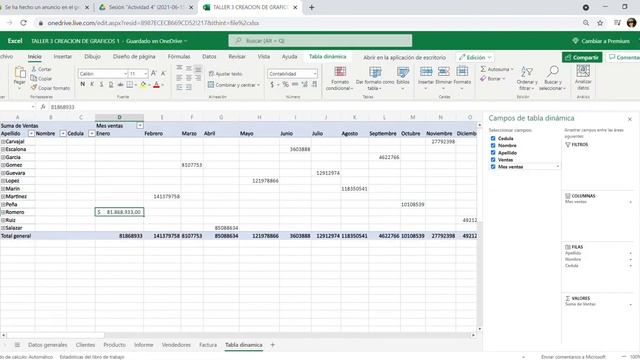Open the Apellido header filter dropdown
The height and width of the screenshot is (360, 640).
[31, 133]
